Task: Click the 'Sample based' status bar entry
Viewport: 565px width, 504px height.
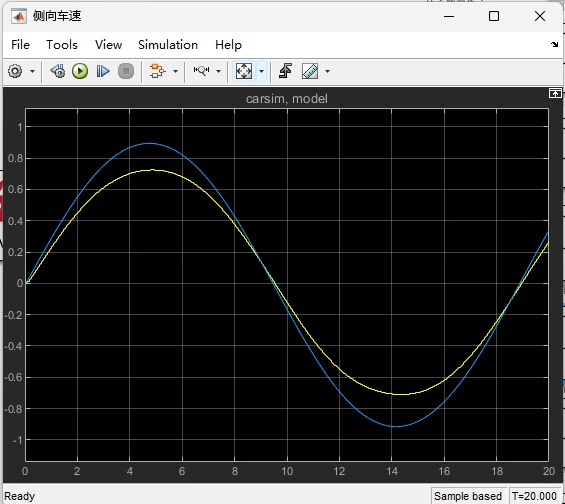Action: [x=468, y=496]
